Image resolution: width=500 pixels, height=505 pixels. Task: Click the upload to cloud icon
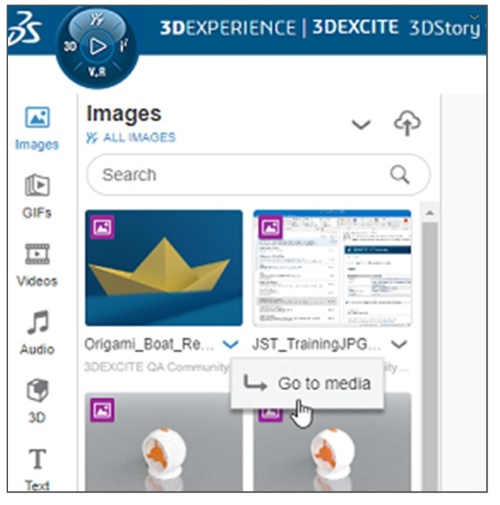(407, 123)
